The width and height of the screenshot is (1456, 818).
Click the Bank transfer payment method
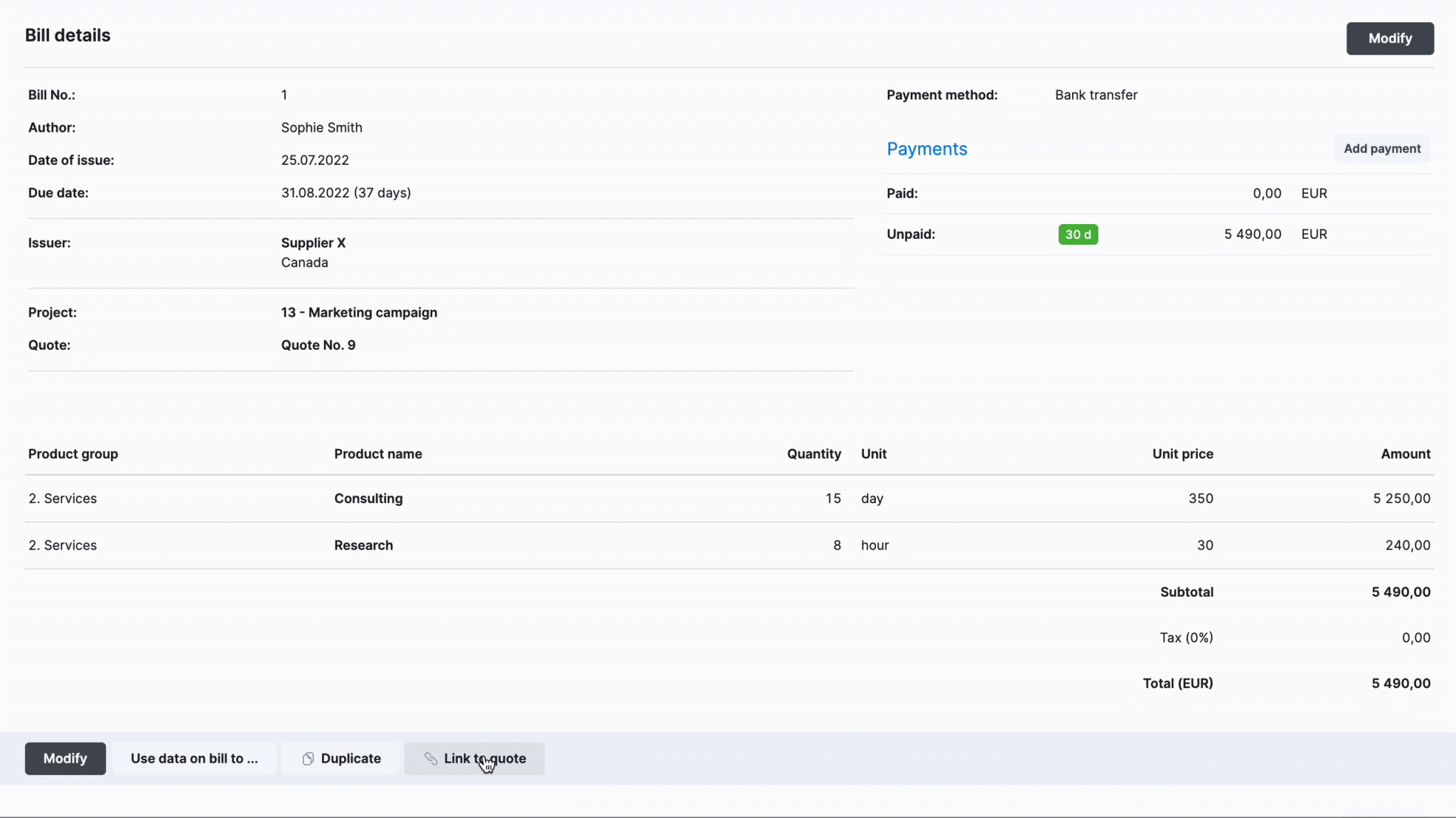point(1095,95)
